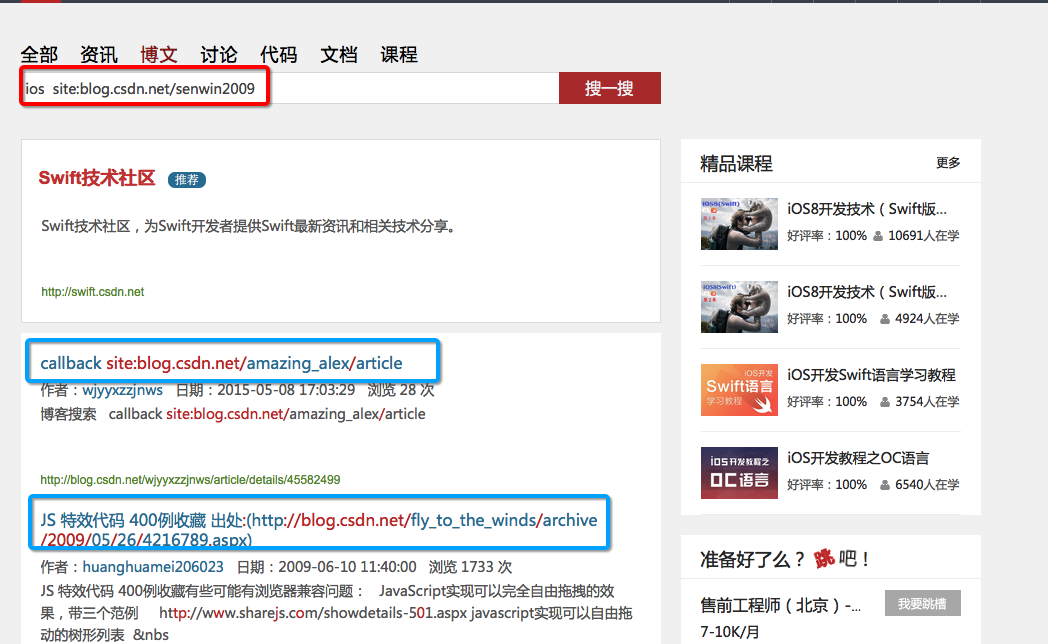Open iOS8开发技术 course title with 4924 learners

pyautogui.click(x=867, y=292)
